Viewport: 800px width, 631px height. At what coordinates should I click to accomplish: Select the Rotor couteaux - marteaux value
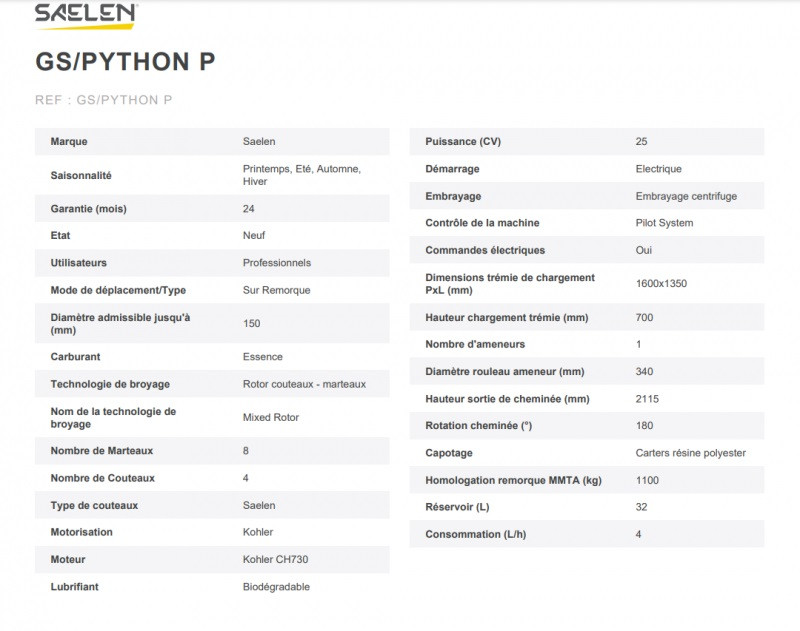tap(305, 384)
